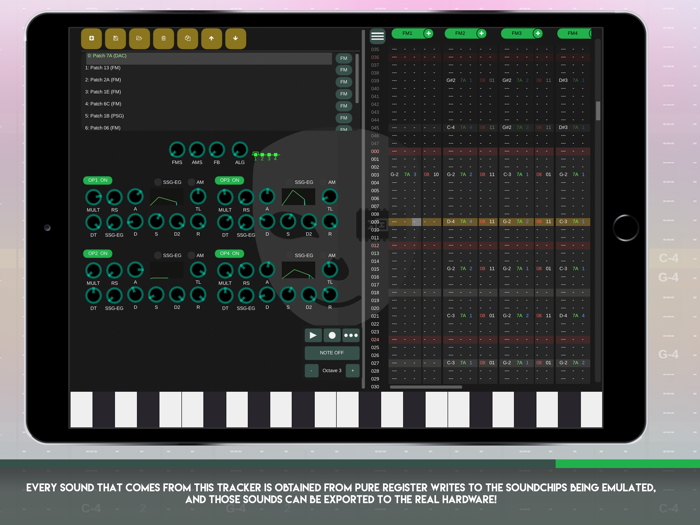This screenshot has width=700, height=525.
Task: Select the FM1 channel header
Action: (x=407, y=33)
